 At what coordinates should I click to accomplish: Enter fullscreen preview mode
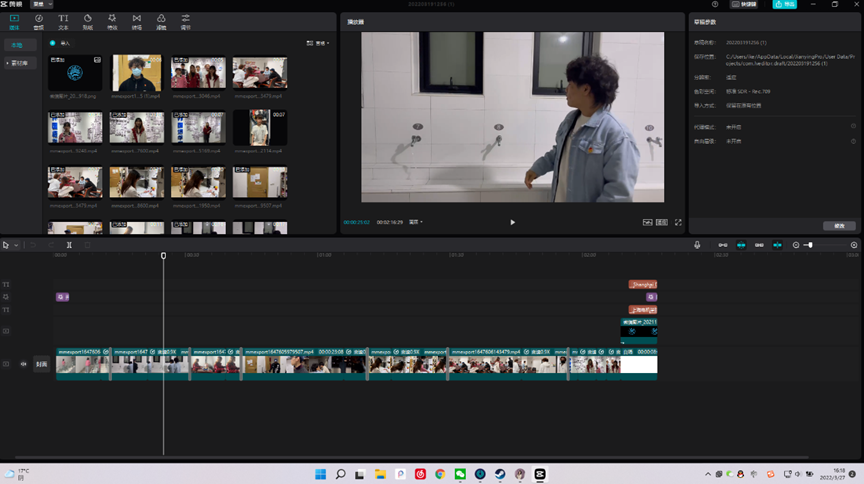(678, 222)
